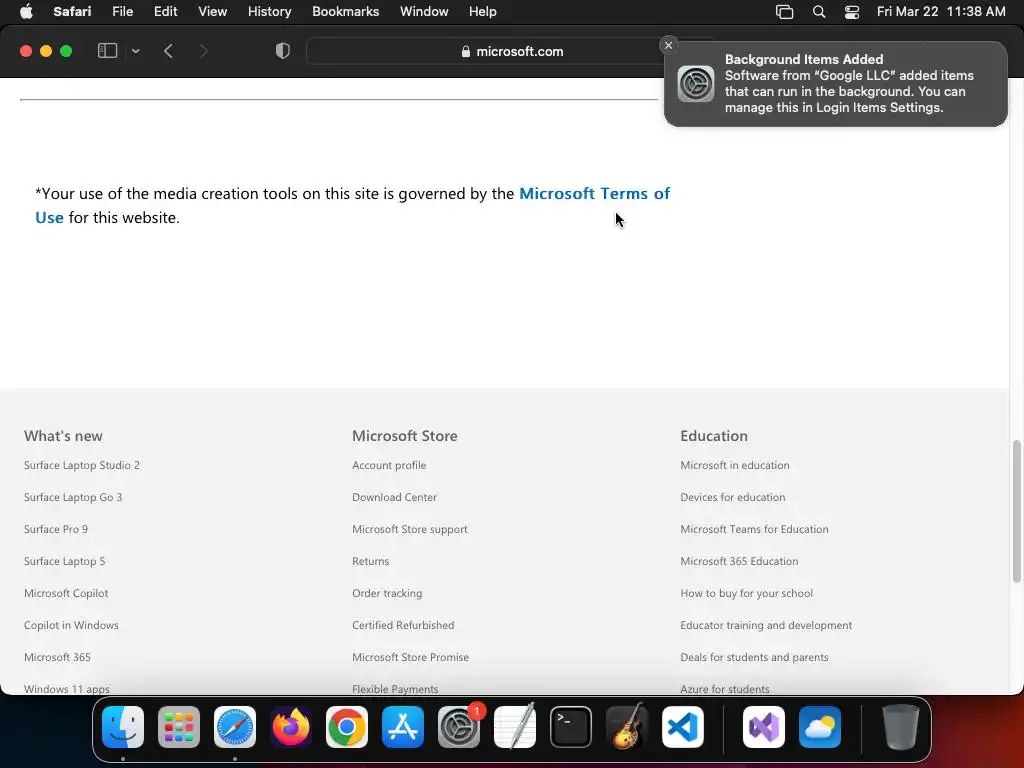Open Microsoft Store support link

(x=409, y=529)
